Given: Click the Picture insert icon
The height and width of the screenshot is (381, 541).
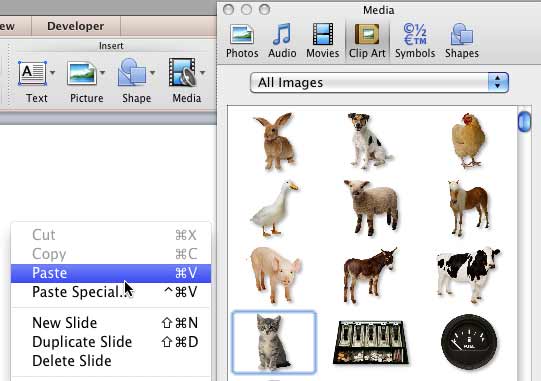Looking at the screenshot, I should tap(82, 73).
